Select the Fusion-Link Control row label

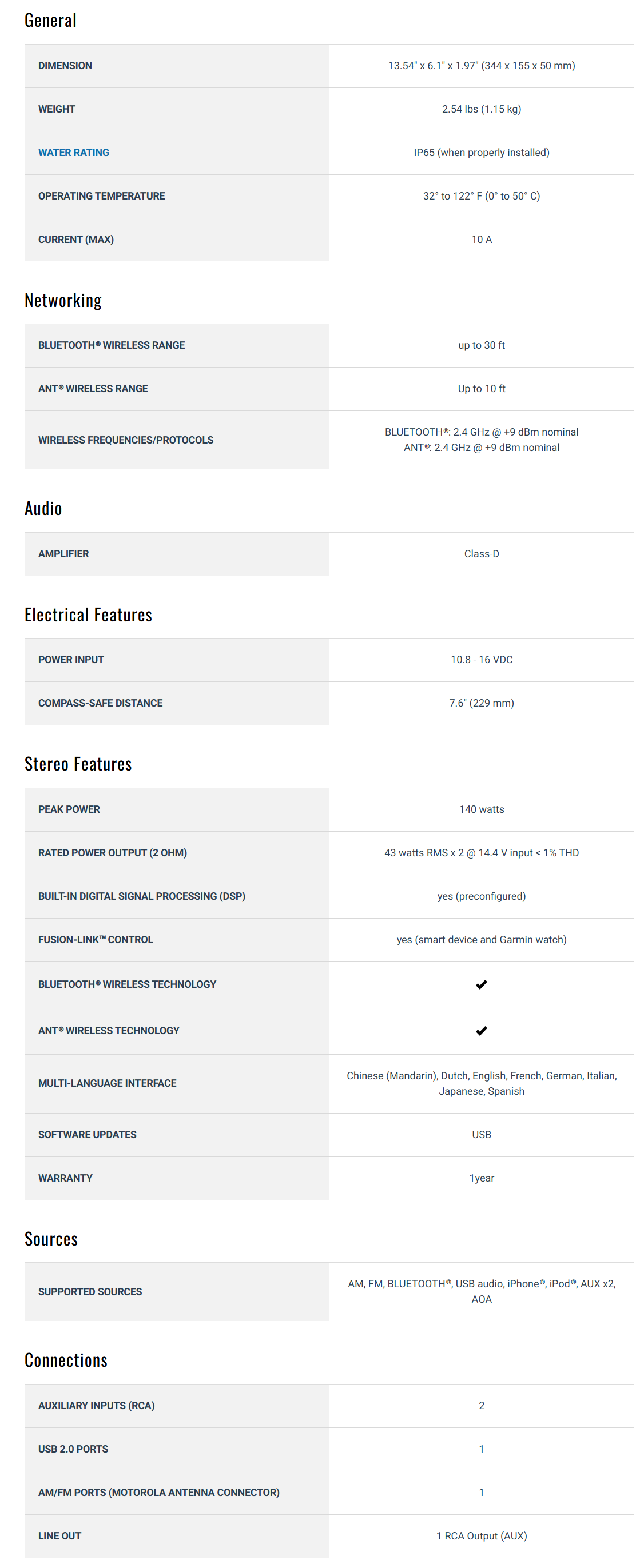(96, 940)
